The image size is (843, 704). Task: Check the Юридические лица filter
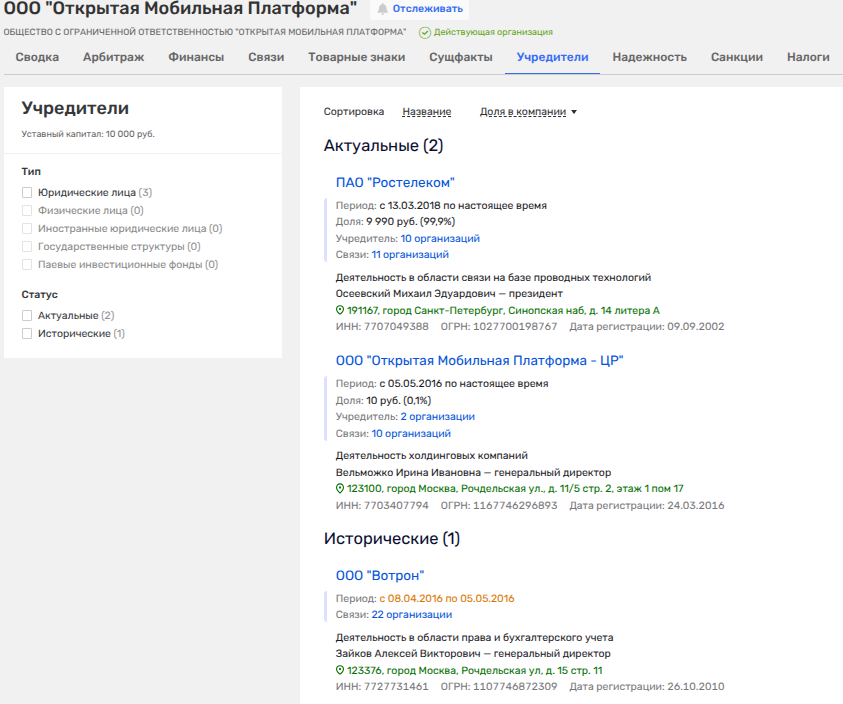click(28, 193)
